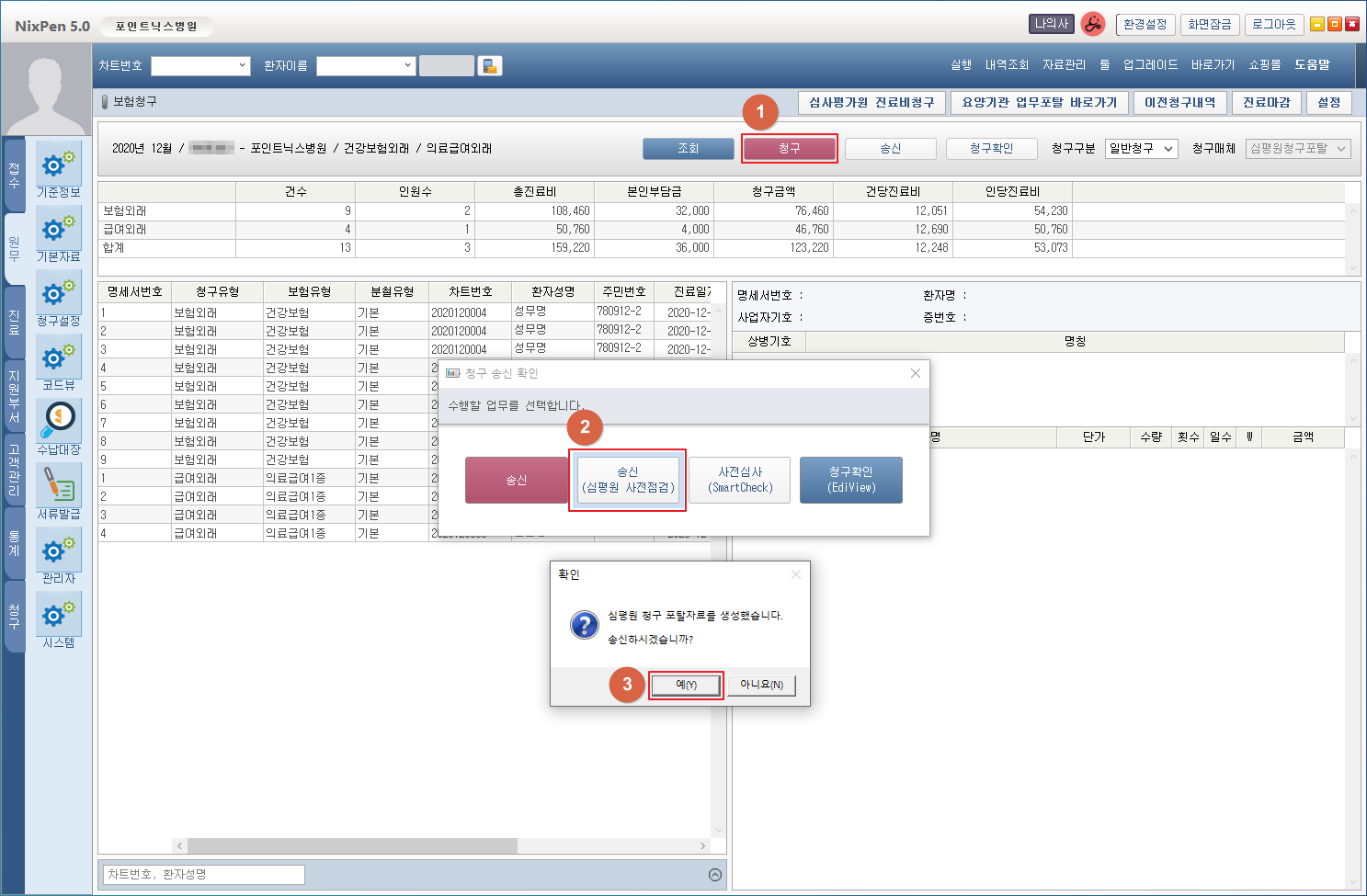Image resolution: width=1367 pixels, height=896 pixels.
Task: Click 예(Y) in the confirmation dialog
Action: [686, 685]
